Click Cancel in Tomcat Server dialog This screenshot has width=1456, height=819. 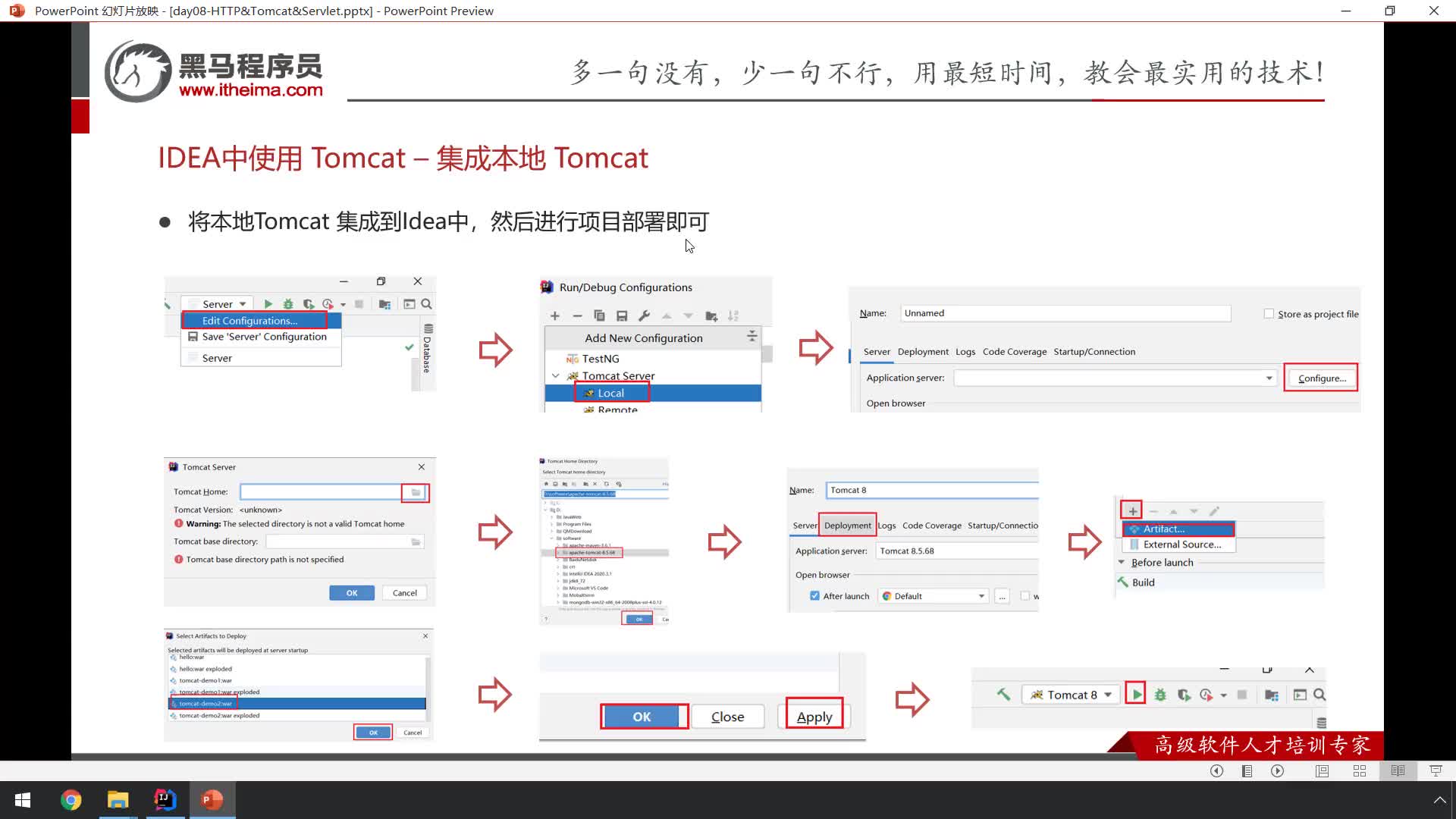pyautogui.click(x=405, y=593)
